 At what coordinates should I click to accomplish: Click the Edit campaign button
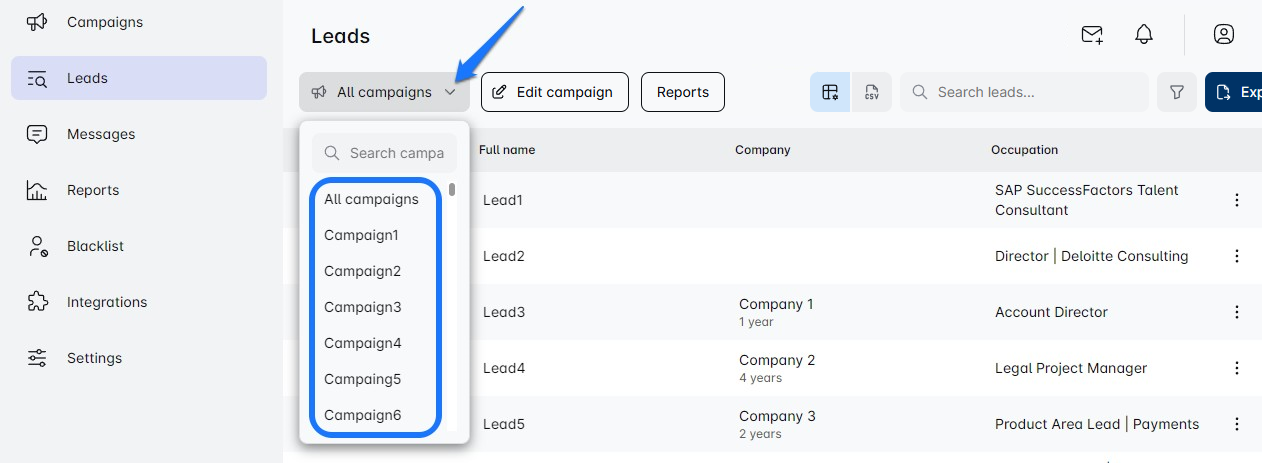pos(554,92)
